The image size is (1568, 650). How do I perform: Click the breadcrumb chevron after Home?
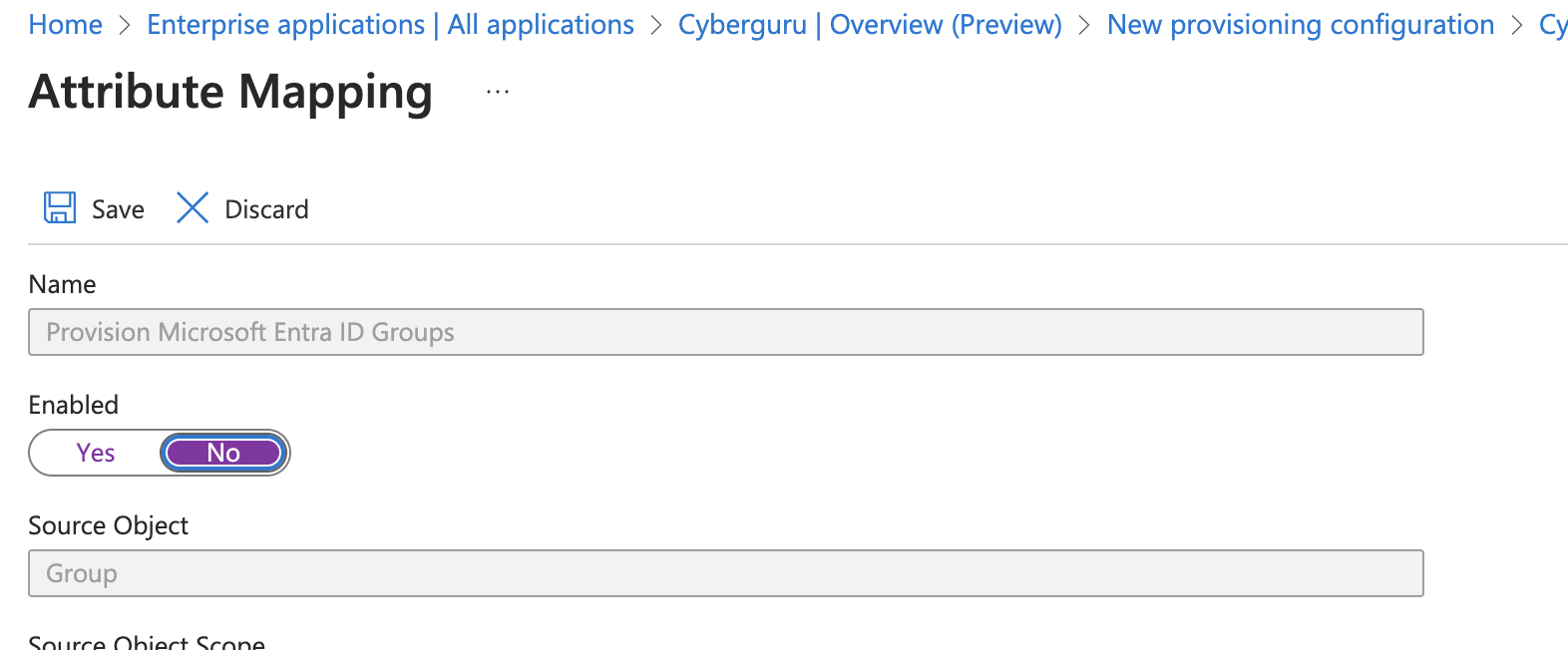click(125, 25)
